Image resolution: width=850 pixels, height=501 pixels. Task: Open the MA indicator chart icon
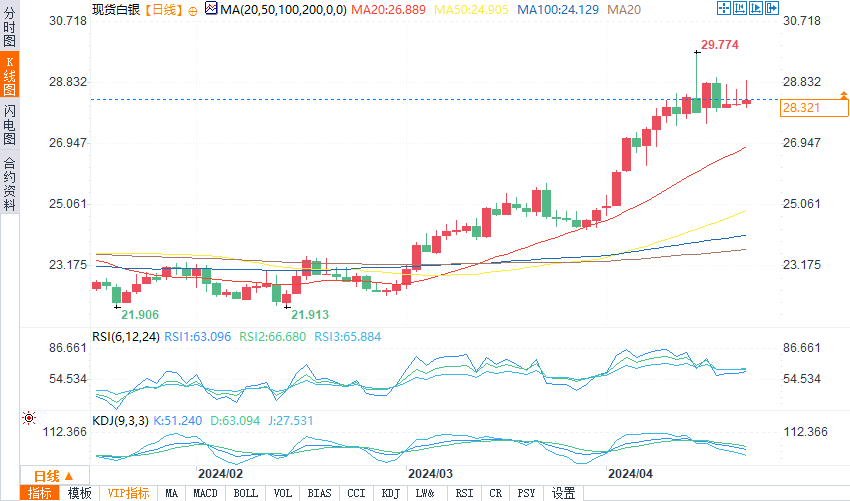pos(211,8)
